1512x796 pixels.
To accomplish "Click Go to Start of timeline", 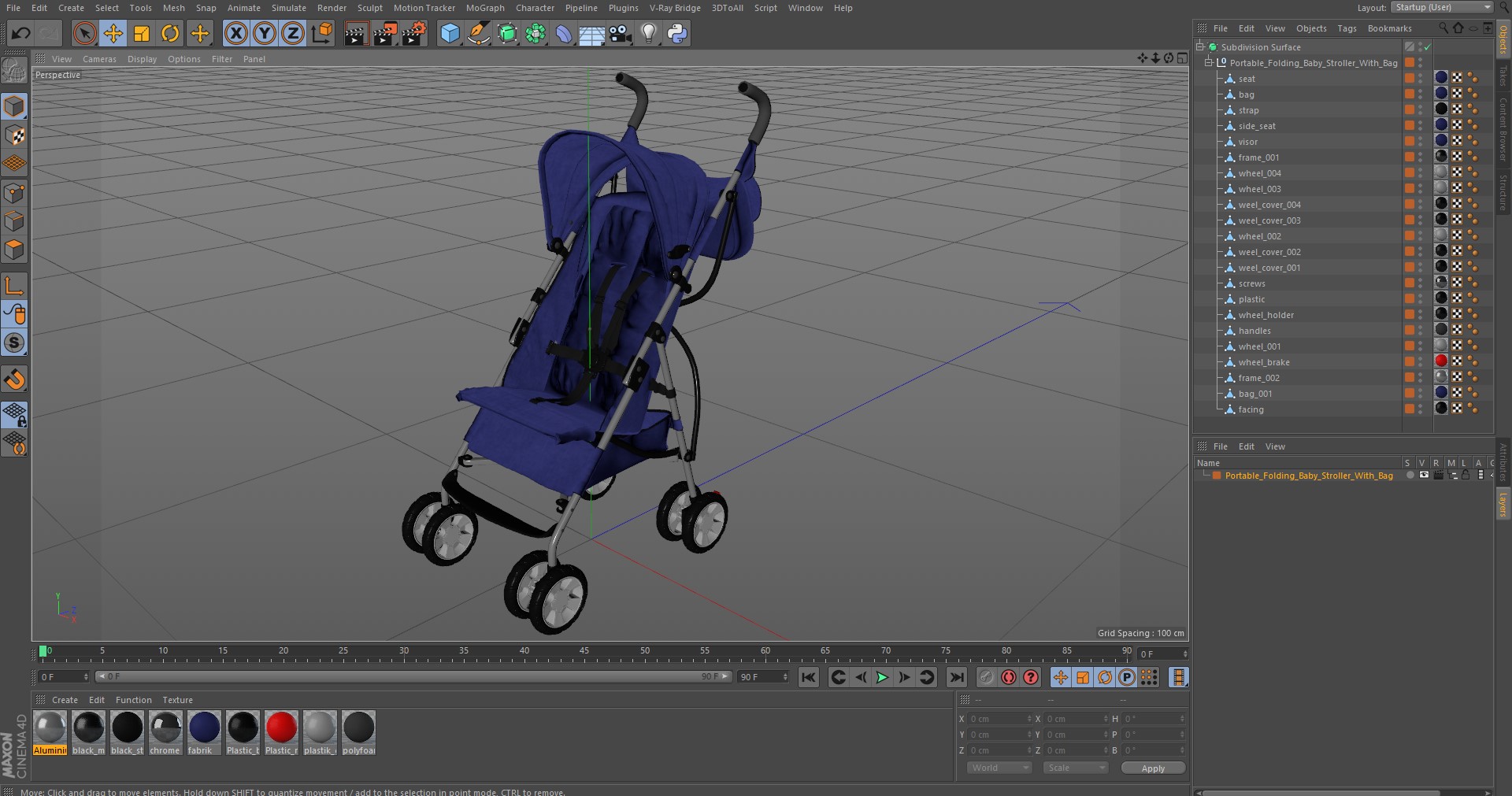I will pos(809,677).
